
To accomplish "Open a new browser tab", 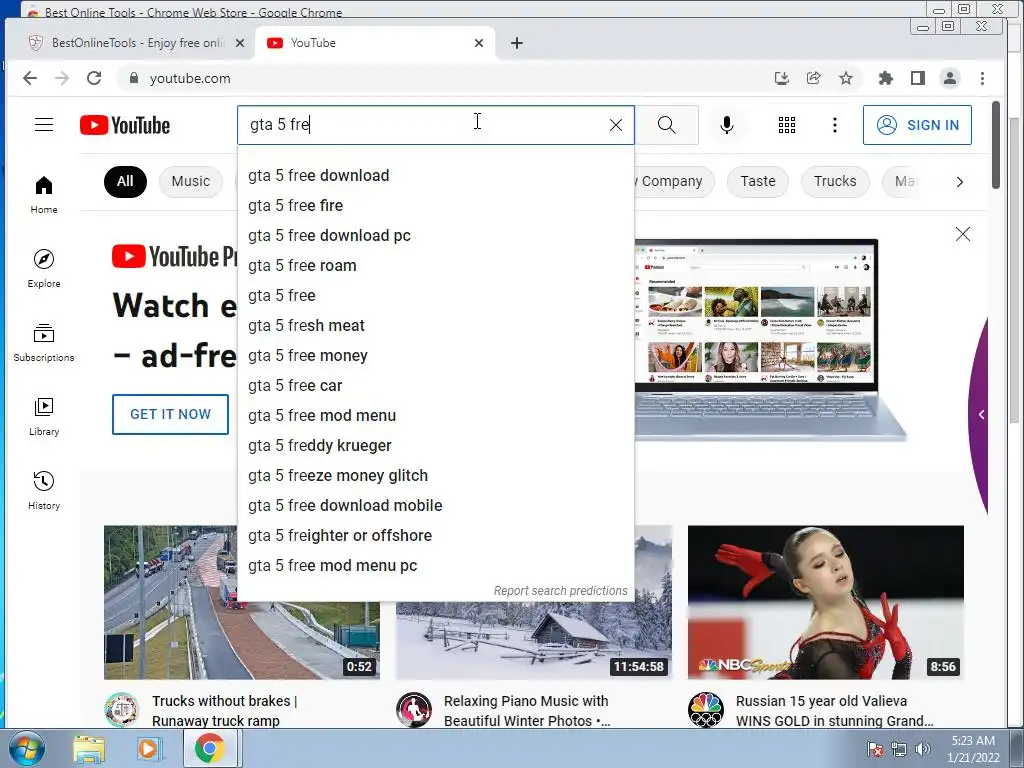I will 517,43.
